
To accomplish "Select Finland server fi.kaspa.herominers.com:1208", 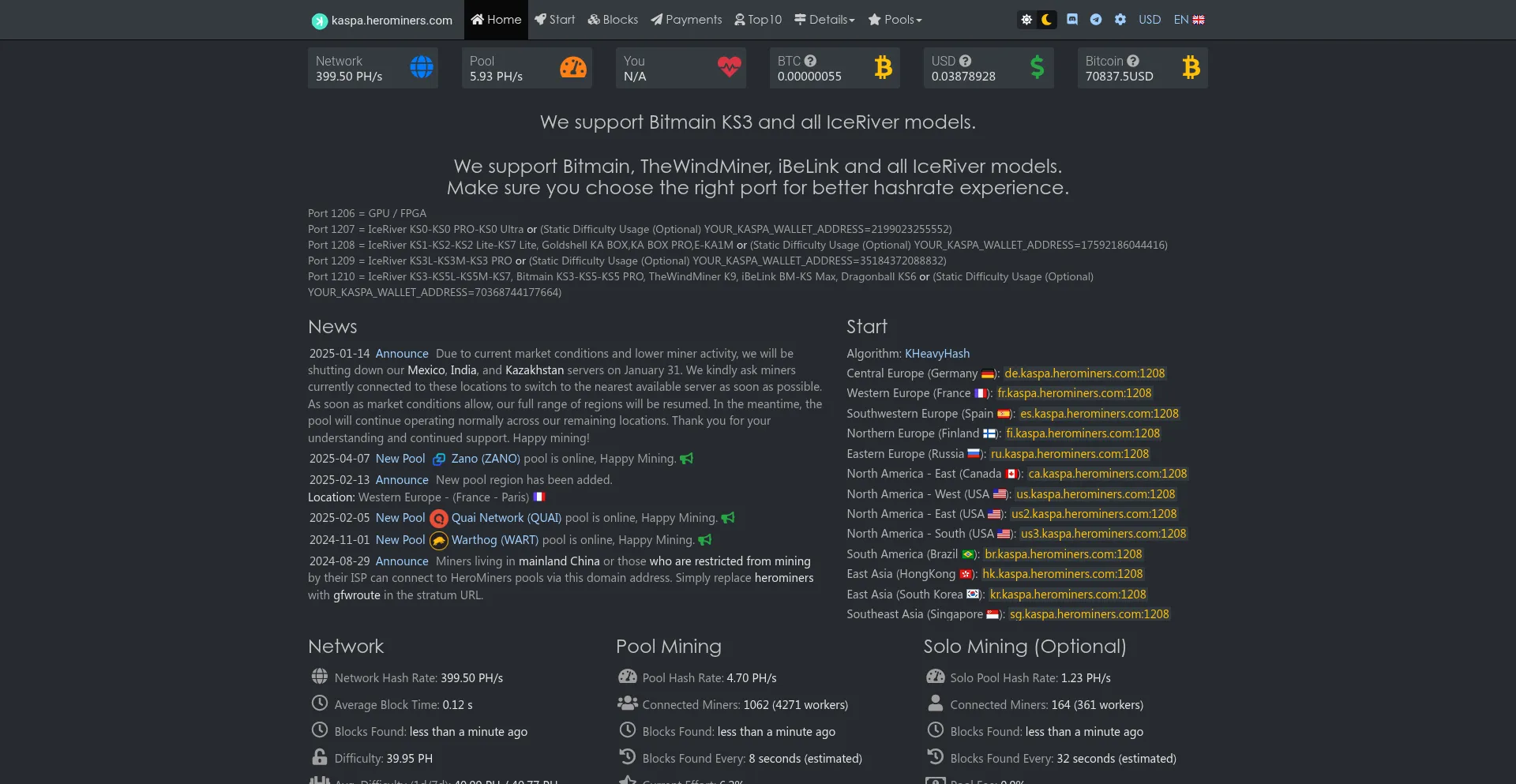I will (1083, 433).
